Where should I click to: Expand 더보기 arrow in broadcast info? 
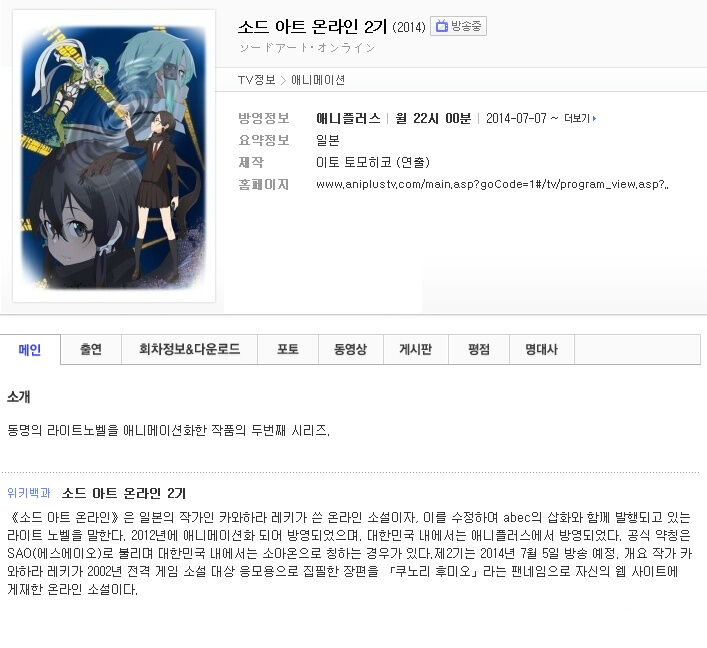coord(580,119)
